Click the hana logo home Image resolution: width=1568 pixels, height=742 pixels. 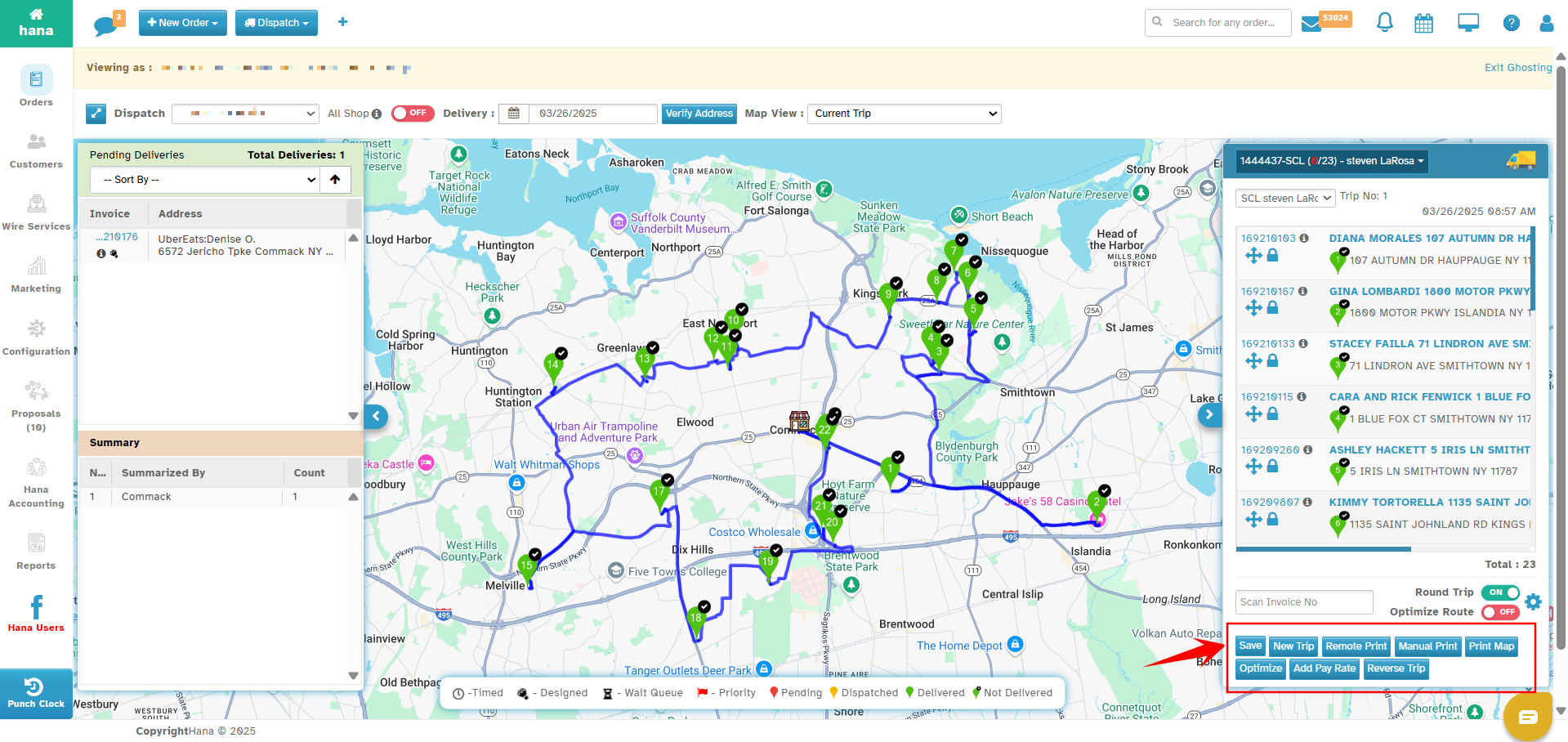[36, 23]
